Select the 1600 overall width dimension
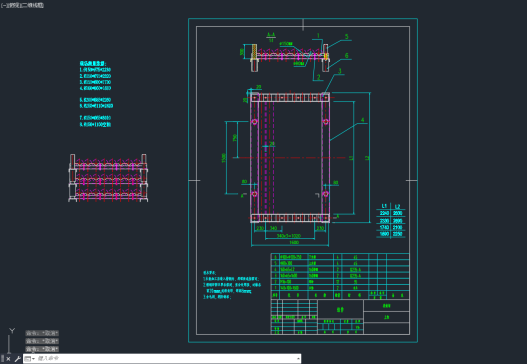This screenshot has height=364, width=527. [293, 242]
